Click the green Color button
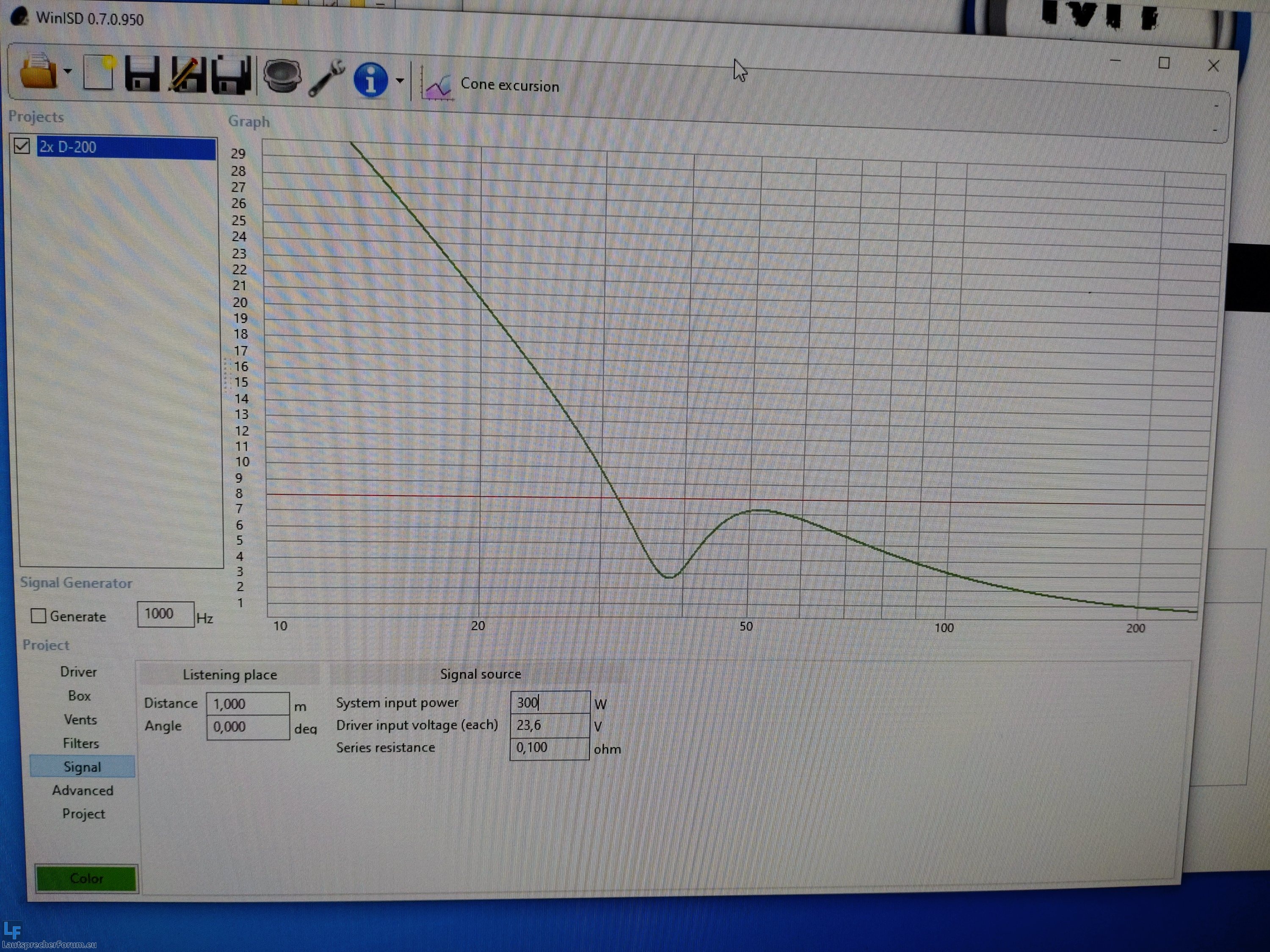 click(x=86, y=878)
